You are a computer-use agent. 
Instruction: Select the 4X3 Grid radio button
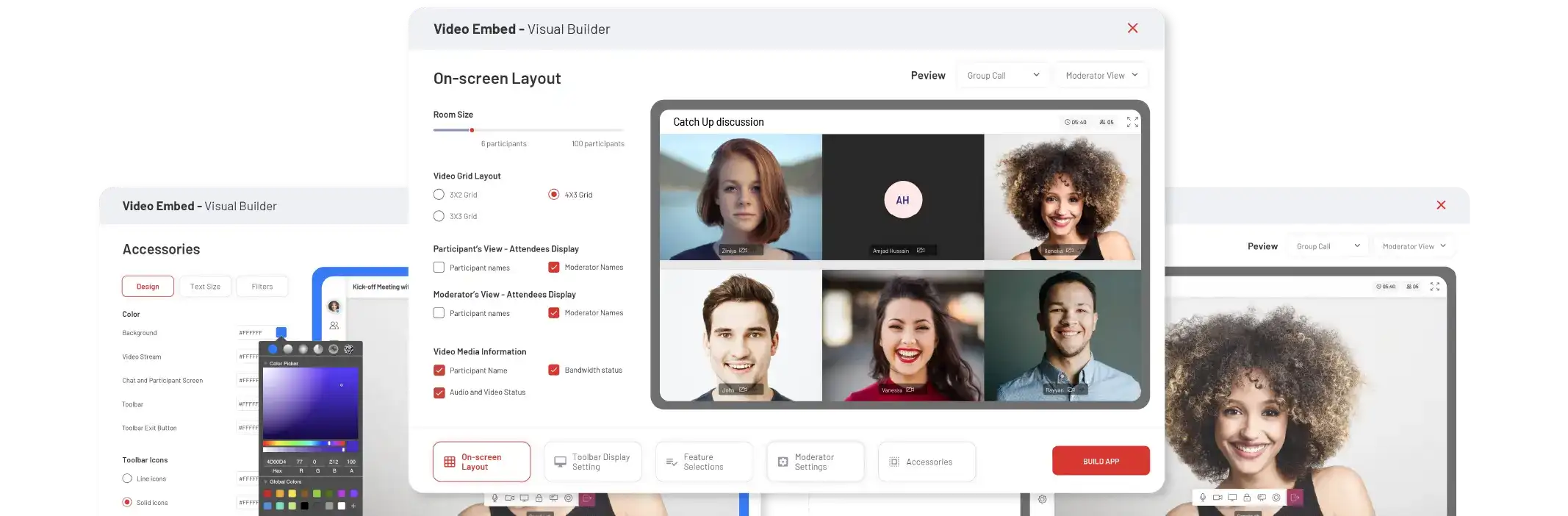click(553, 195)
